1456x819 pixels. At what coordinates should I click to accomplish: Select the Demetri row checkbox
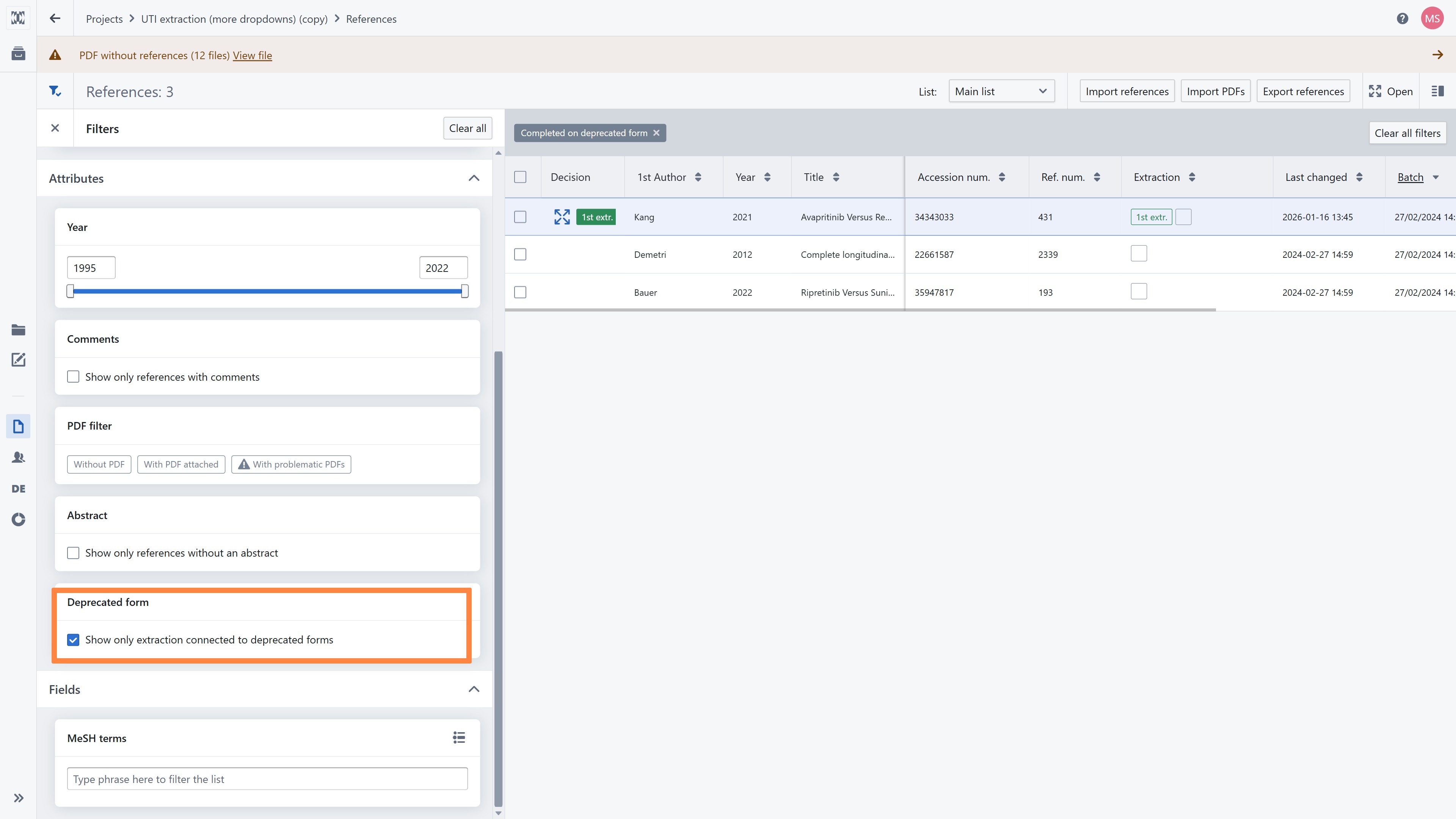point(520,254)
